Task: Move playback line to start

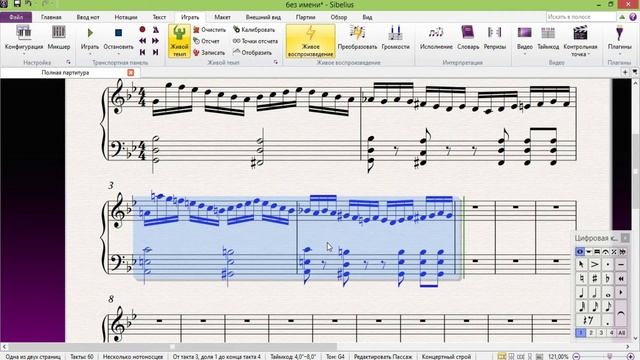Action: tap(142, 52)
